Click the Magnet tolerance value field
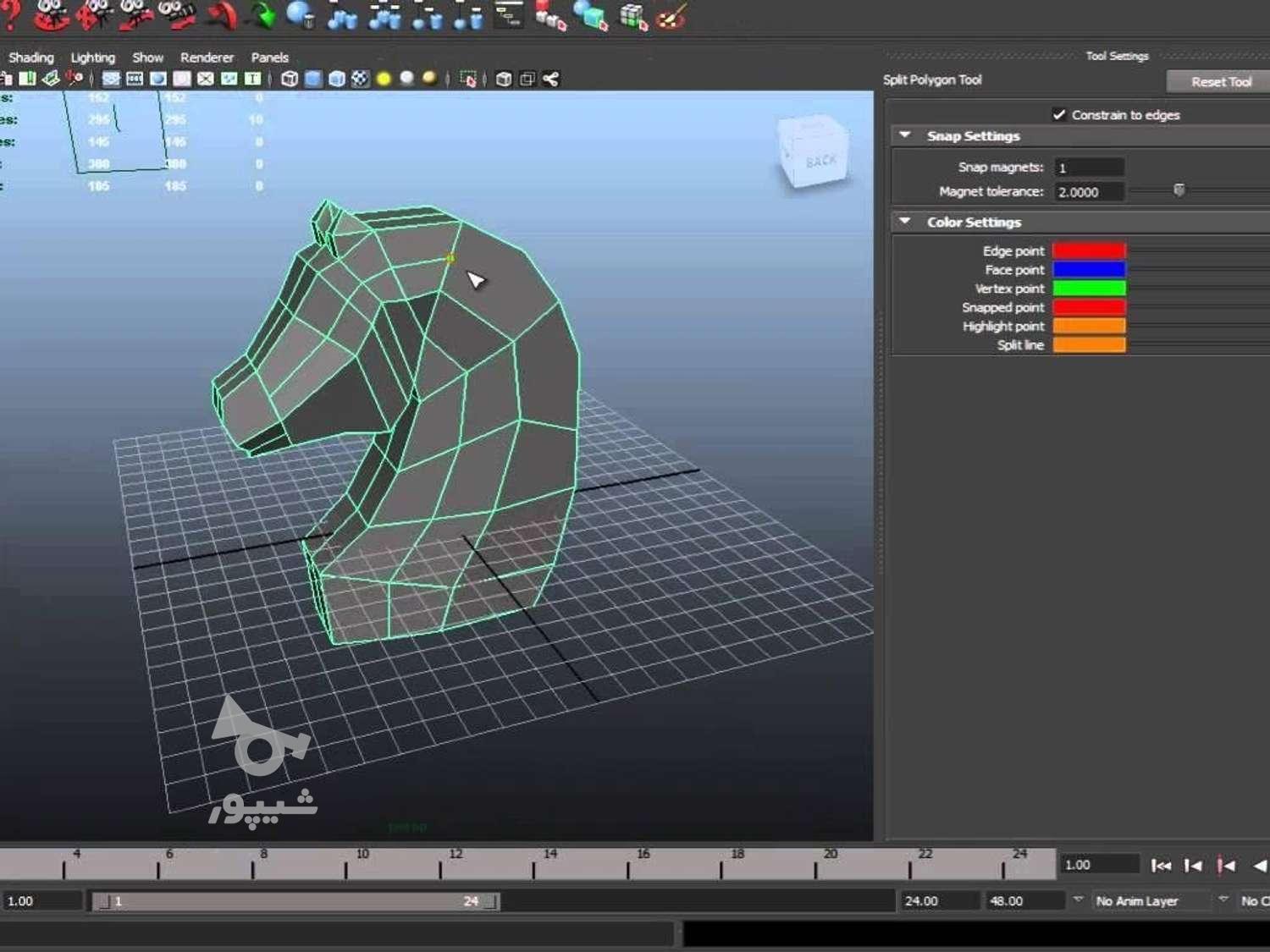The image size is (1270, 952). [1089, 192]
